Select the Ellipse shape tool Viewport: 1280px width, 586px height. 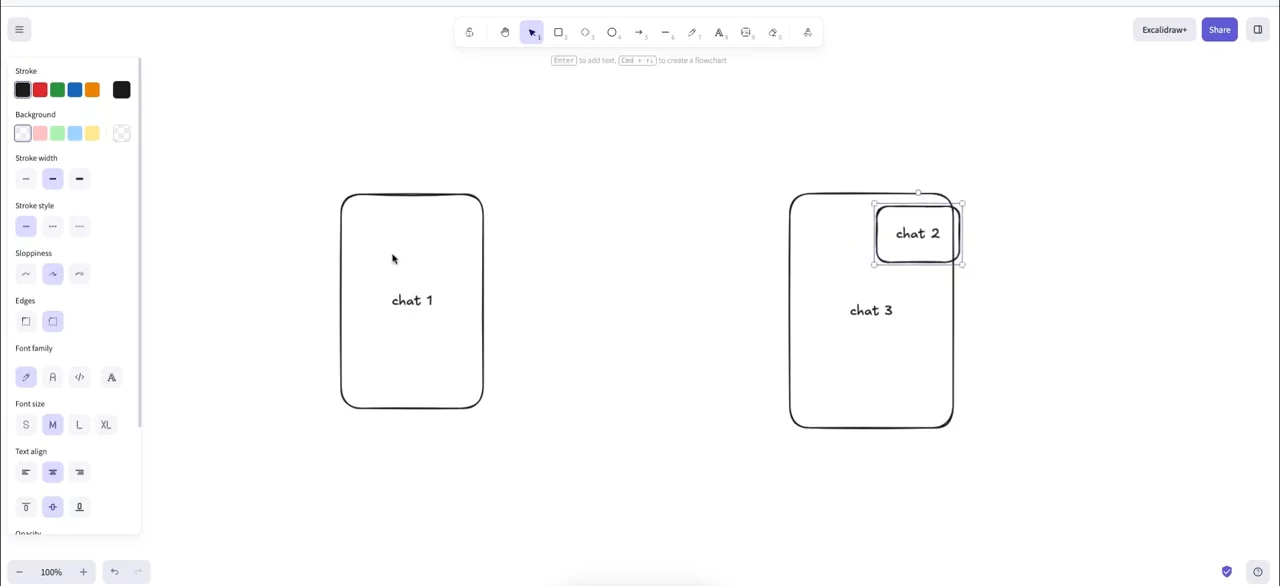point(612,33)
